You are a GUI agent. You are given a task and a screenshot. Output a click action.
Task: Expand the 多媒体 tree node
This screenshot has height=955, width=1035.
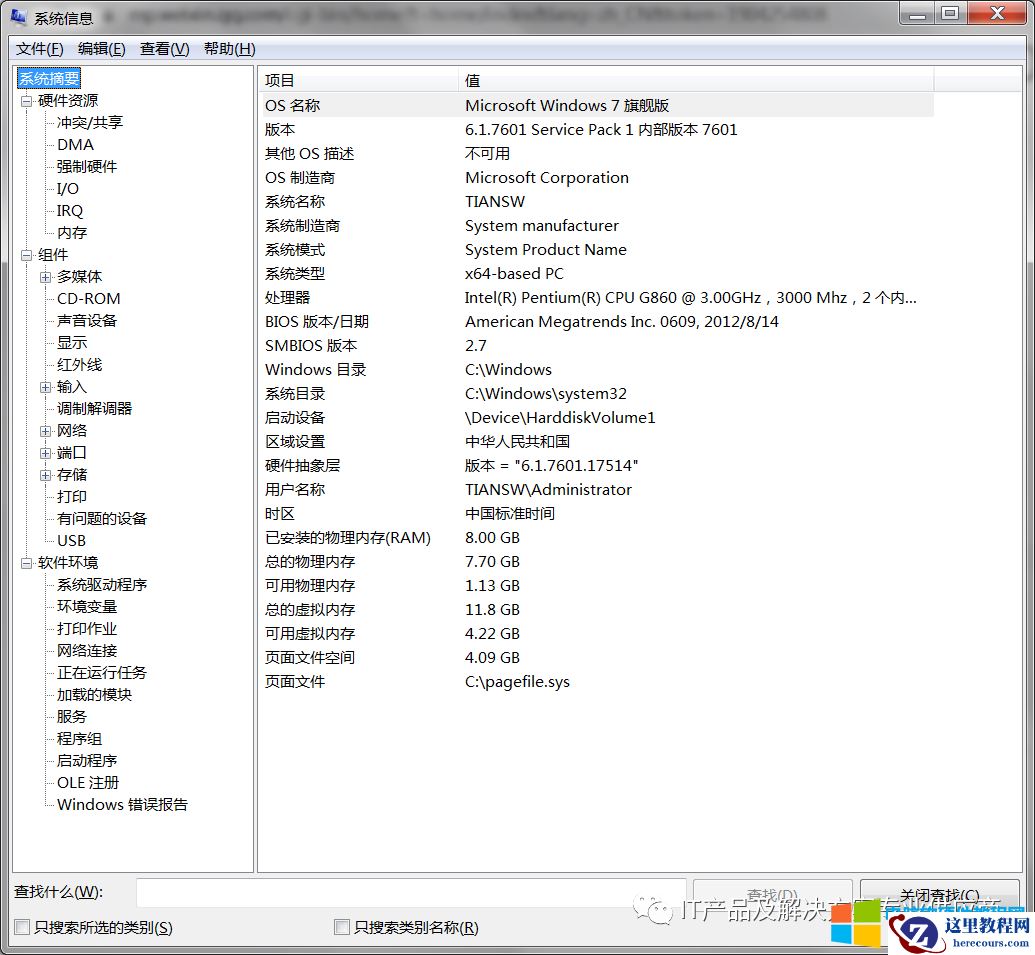point(46,277)
